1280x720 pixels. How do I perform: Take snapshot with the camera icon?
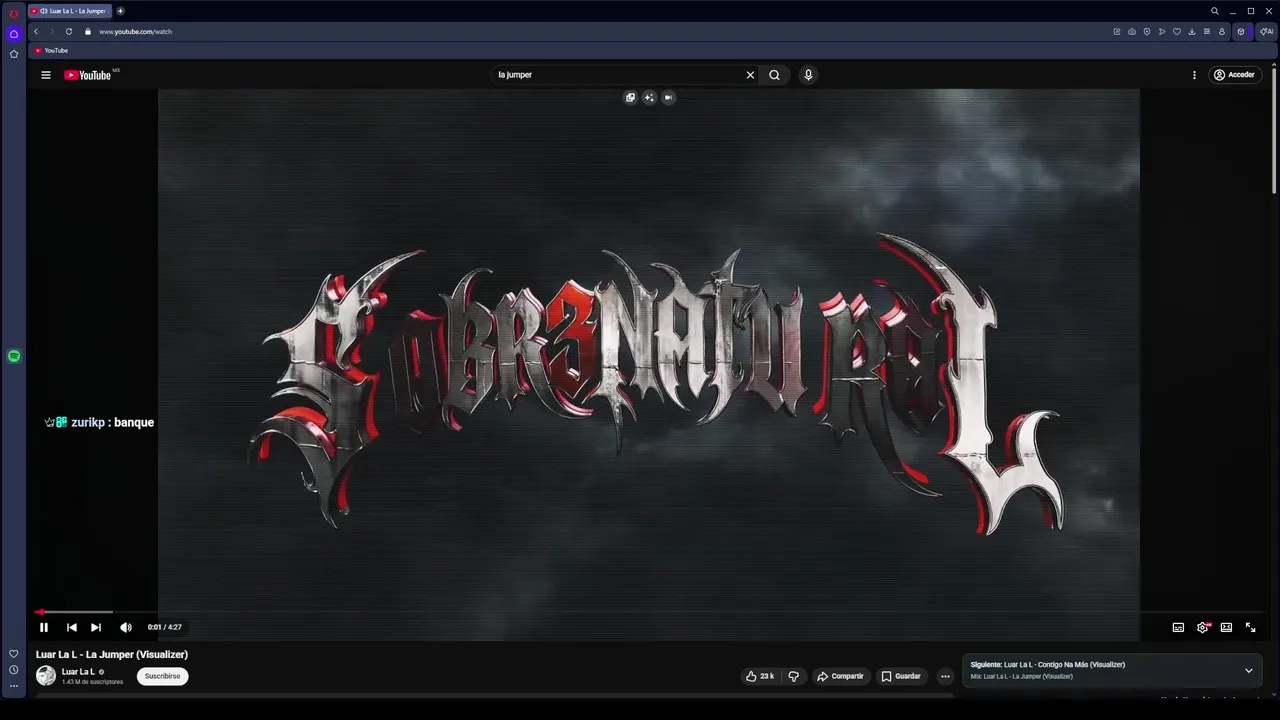[1132, 32]
